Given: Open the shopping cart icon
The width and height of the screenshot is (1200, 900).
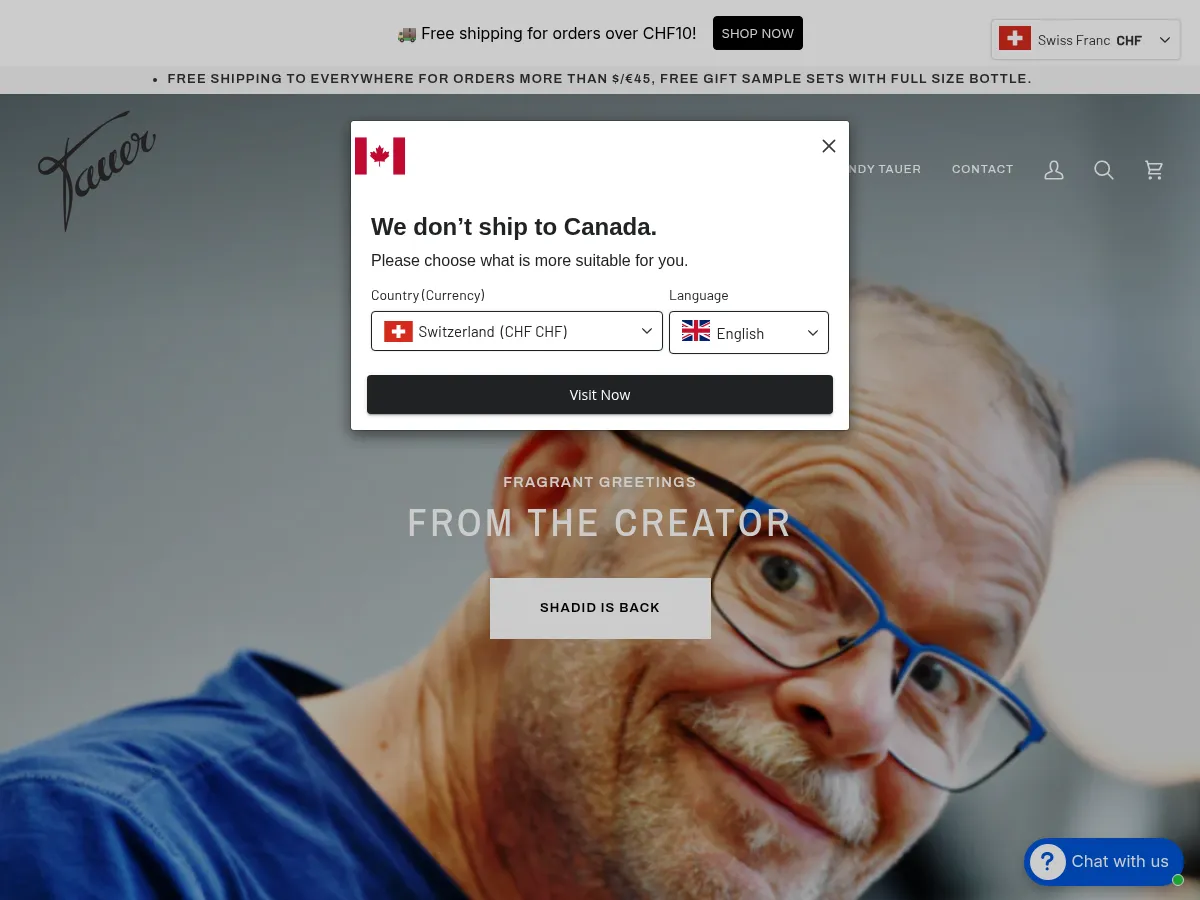Looking at the screenshot, I should tap(1154, 171).
